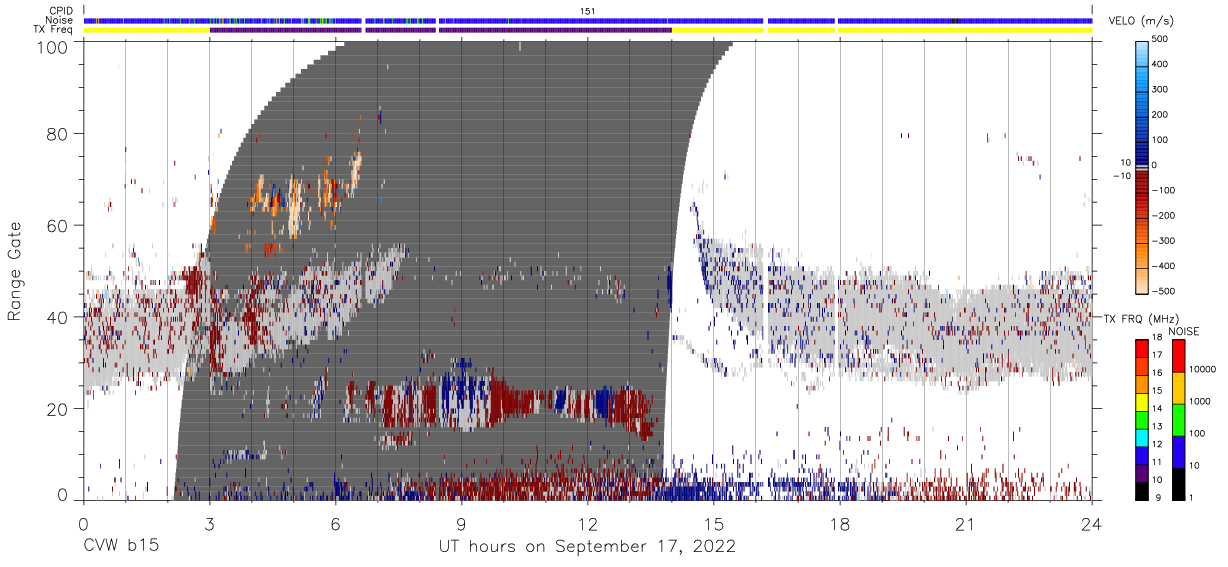1228x567 pixels.
Task: Click the 6 tick on UT hours axis
Action: 335,523
